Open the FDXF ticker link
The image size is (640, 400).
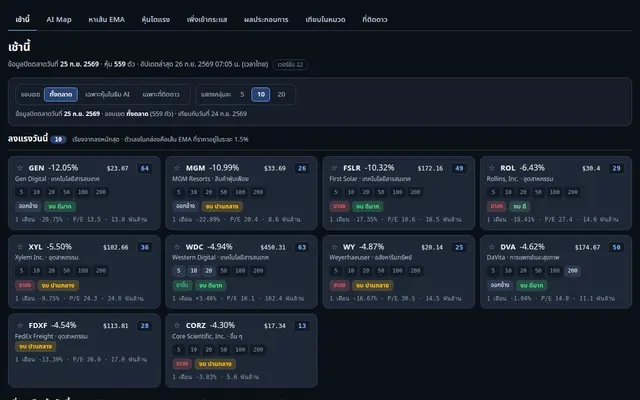(38, 325)
